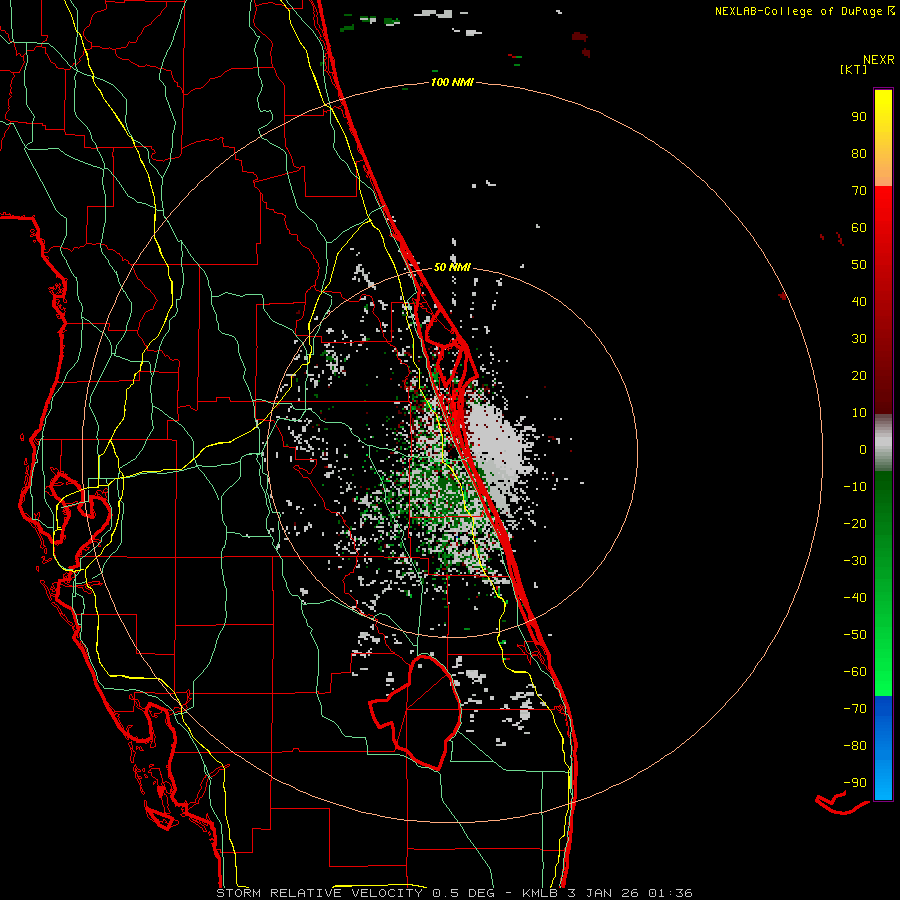Click the positive 80 knot scale label
Viewport: 900px width, 900px height.
(x=859, y=153)
